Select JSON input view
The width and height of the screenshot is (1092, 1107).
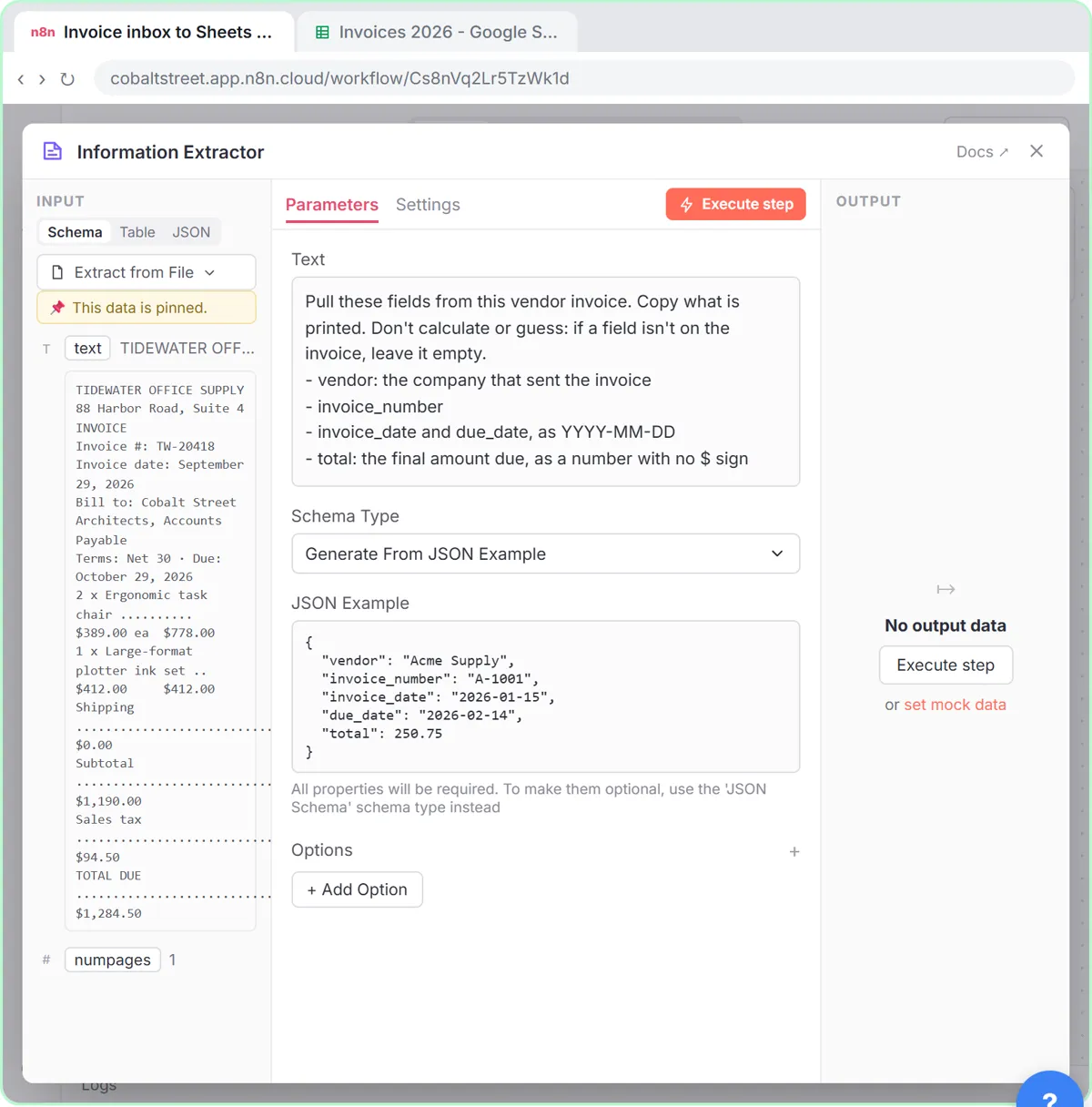tap(191, 232)
